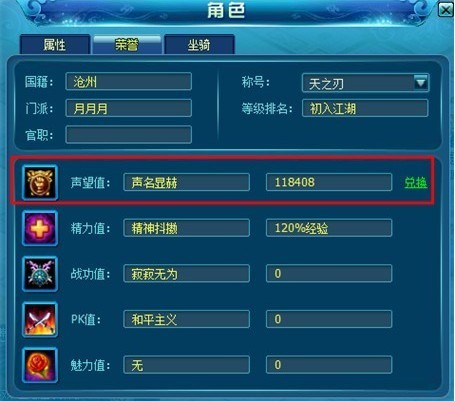Viewport: 455px width, 401px height.
Task: Open the 天之刃 title combo box
Action: pos(365,83)
